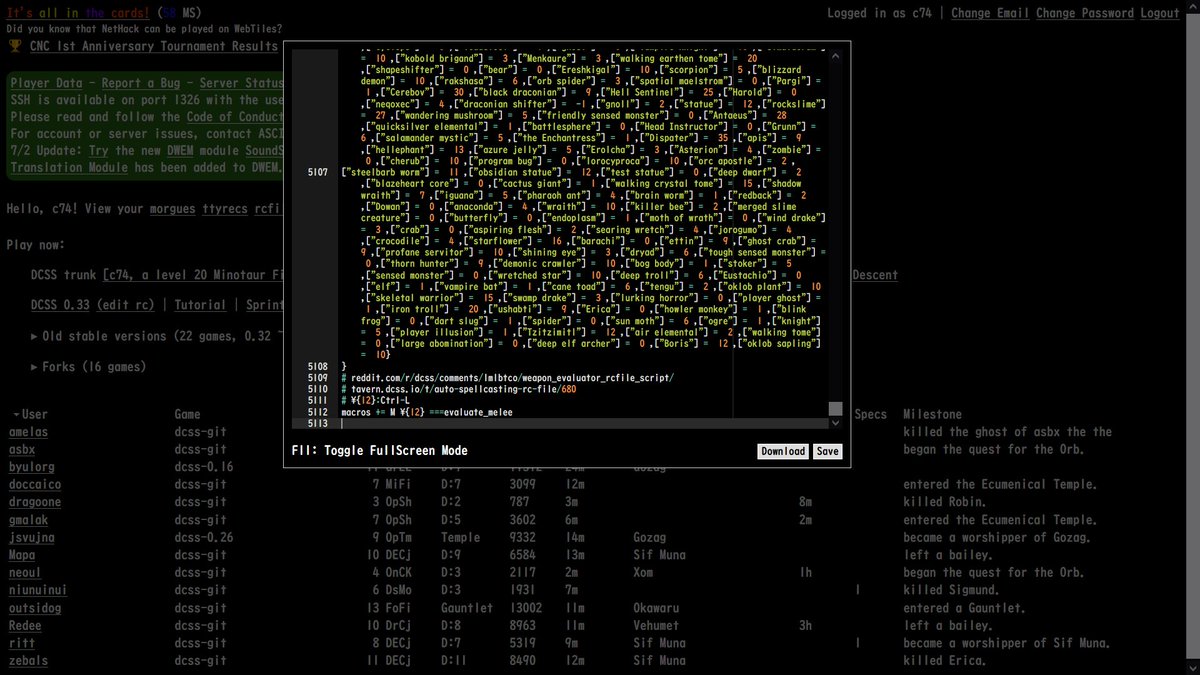Click "killed Erica." milestone text
Screen dimensions: 1200x675
point(943,661)
